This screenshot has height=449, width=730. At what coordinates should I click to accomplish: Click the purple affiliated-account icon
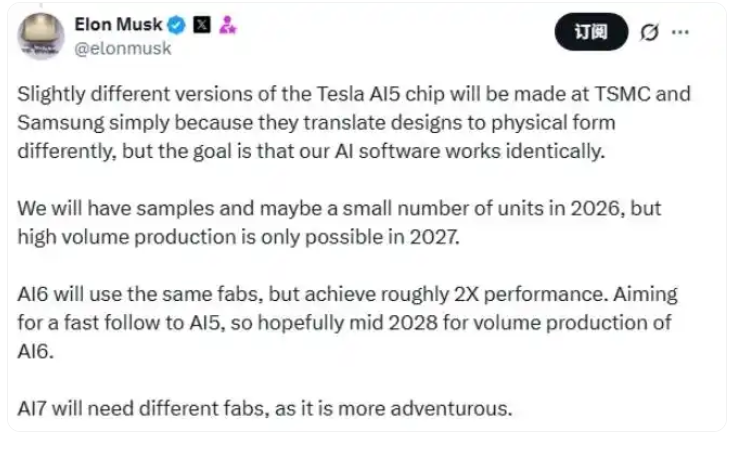[x=226, y=25]
